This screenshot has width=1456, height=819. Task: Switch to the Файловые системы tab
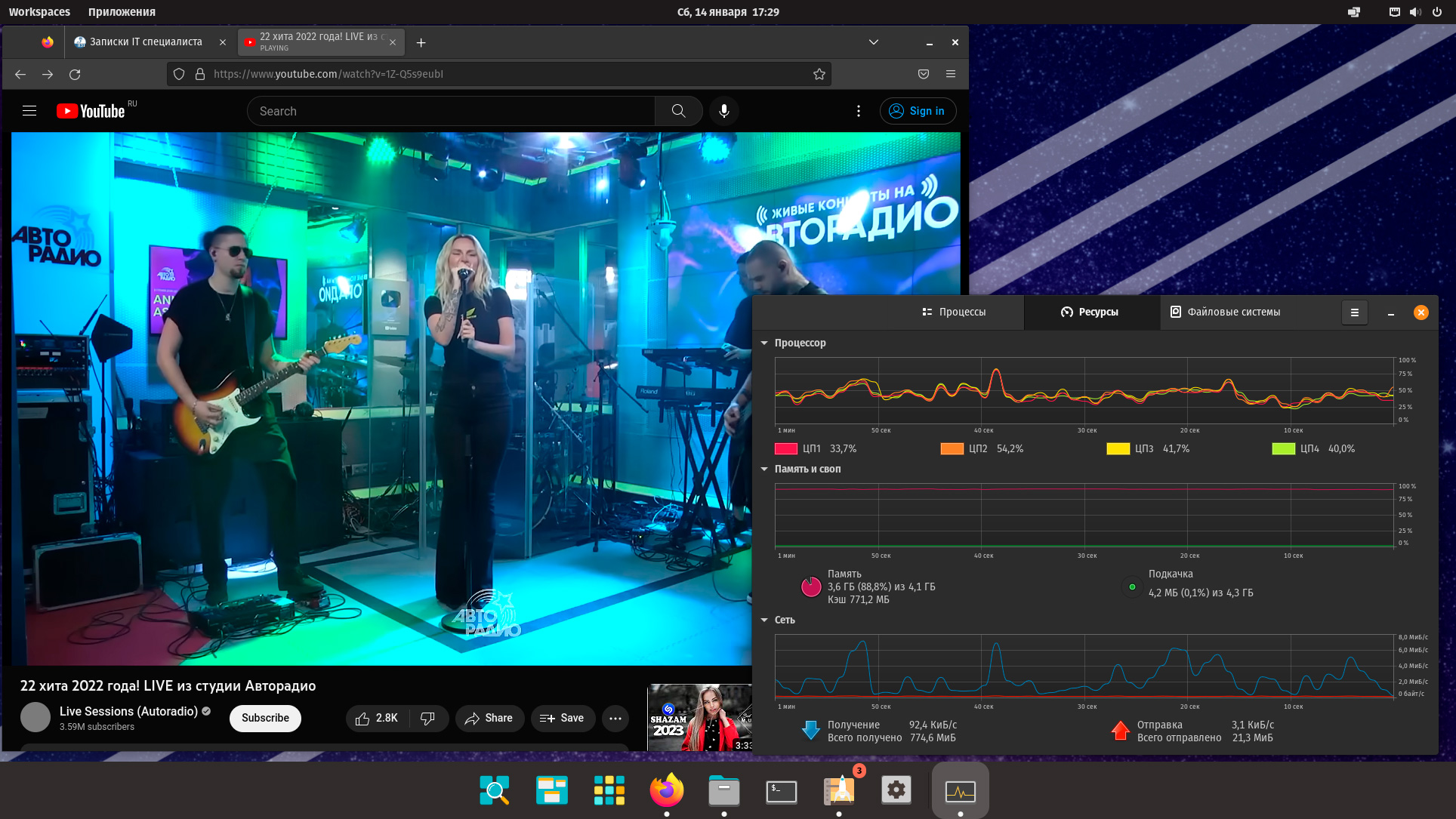pyautogui.click(x=1224, y=312)
